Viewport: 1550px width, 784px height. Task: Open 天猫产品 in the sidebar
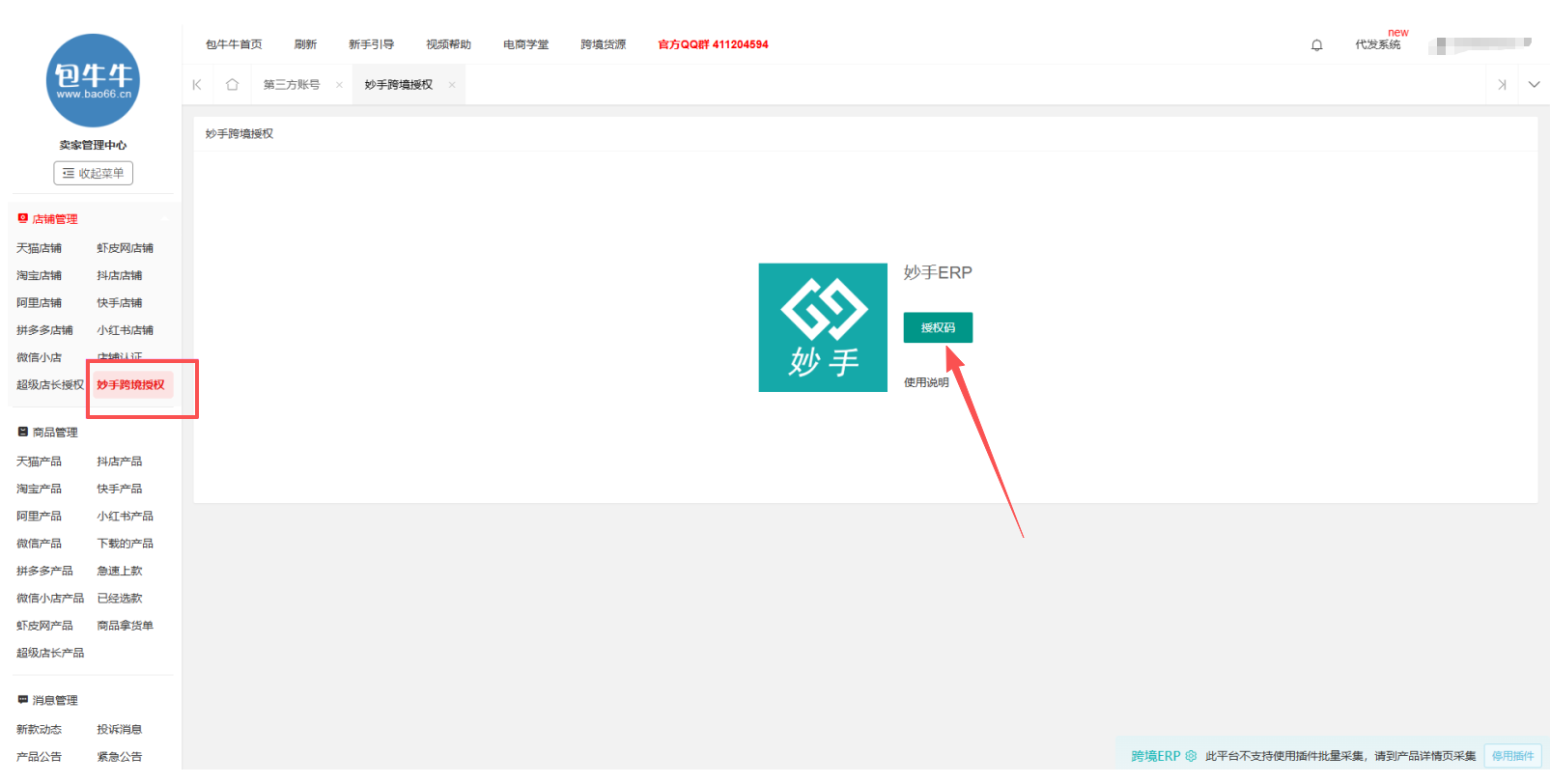(x=39, y=462)
